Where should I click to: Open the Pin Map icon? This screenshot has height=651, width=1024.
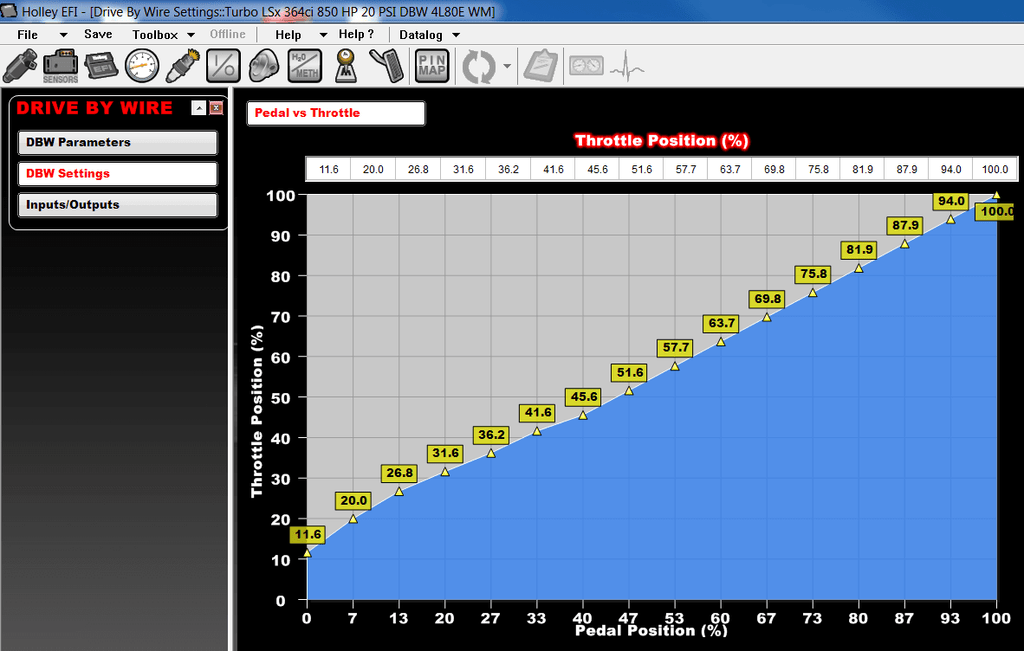click(x=432, y=67)
